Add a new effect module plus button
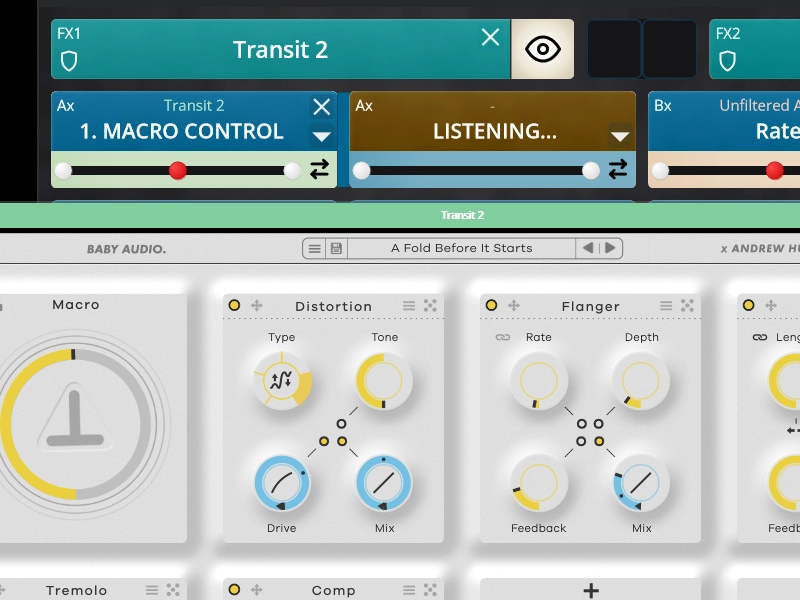Viewport: 800px width, 600px height. coord(591,590)
